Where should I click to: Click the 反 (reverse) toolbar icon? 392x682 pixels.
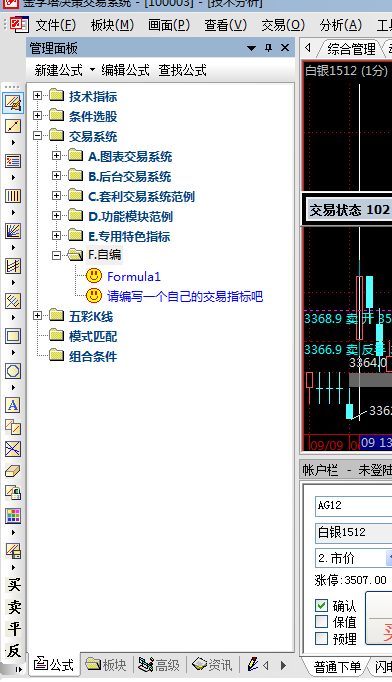coord(14,651)
